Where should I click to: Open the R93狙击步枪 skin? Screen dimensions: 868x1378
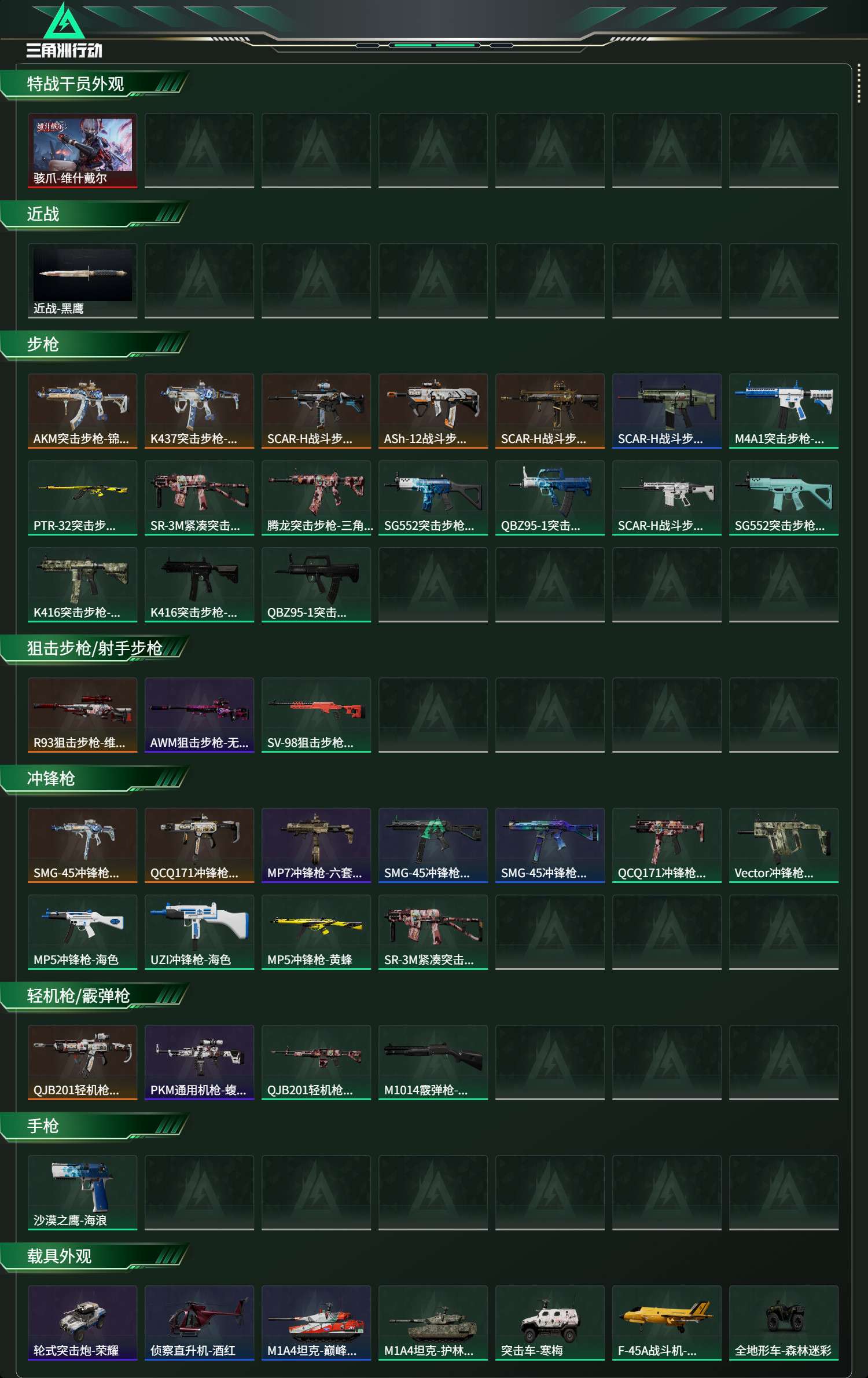pos(82,715)
